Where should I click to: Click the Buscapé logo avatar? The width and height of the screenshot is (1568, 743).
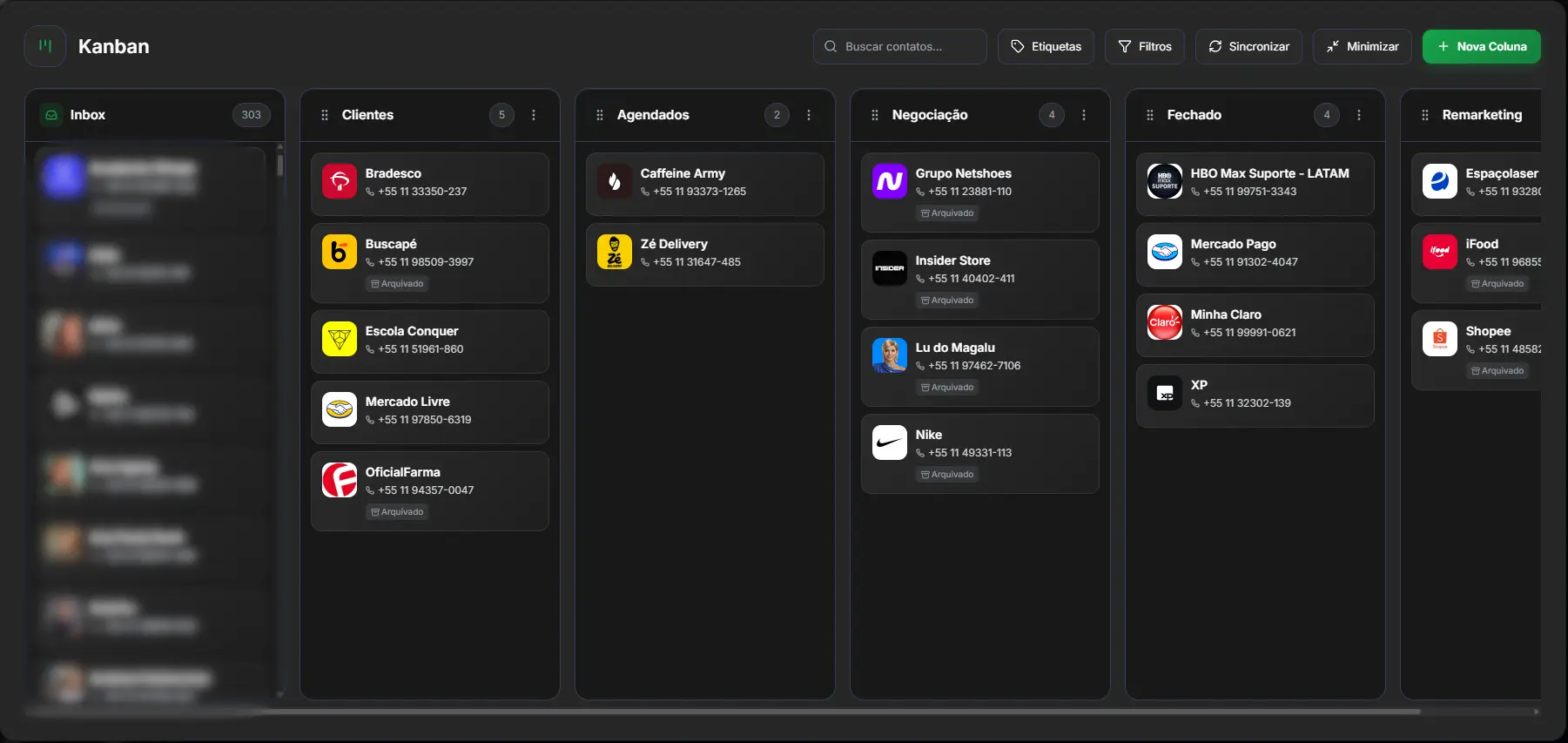click(340, 252)
